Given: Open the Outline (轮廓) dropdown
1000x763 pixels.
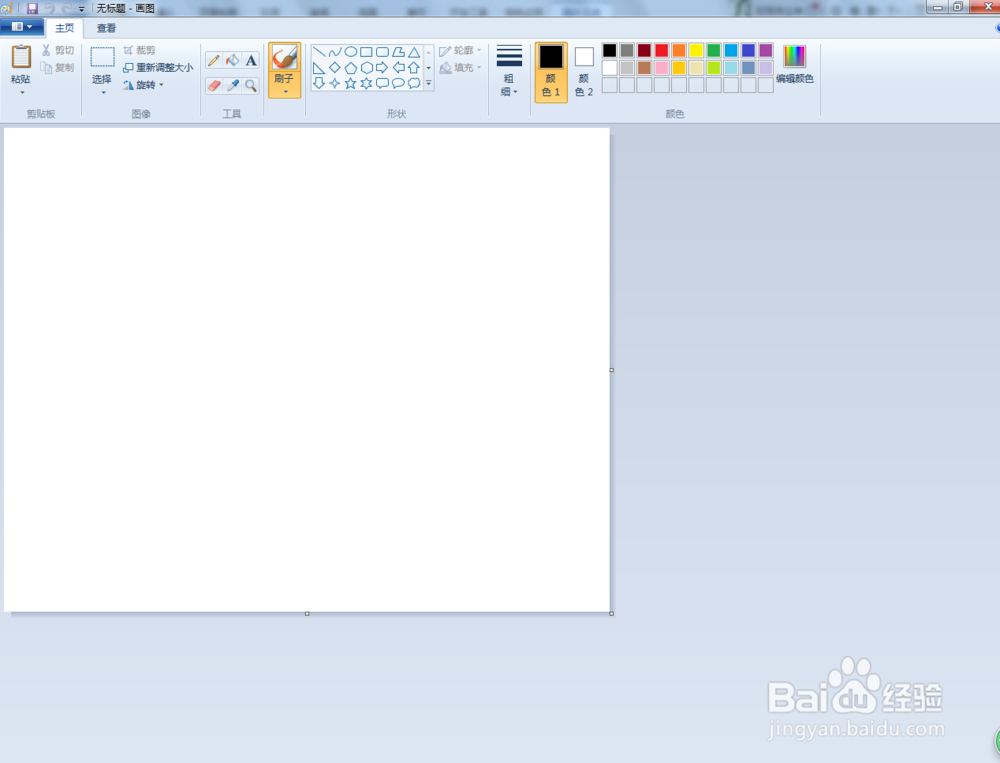Looking at the screenshot, I should 460,50.
